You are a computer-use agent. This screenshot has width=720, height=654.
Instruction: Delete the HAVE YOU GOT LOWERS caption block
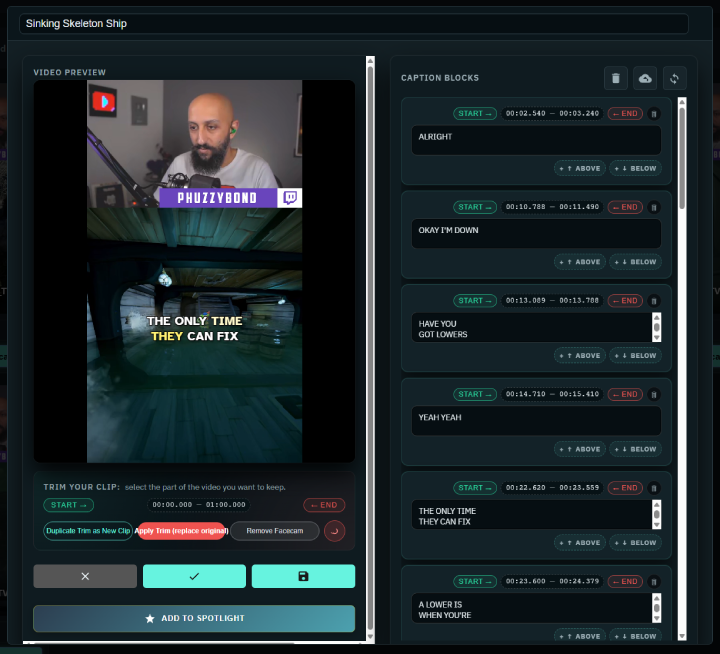tap(654, 301)
